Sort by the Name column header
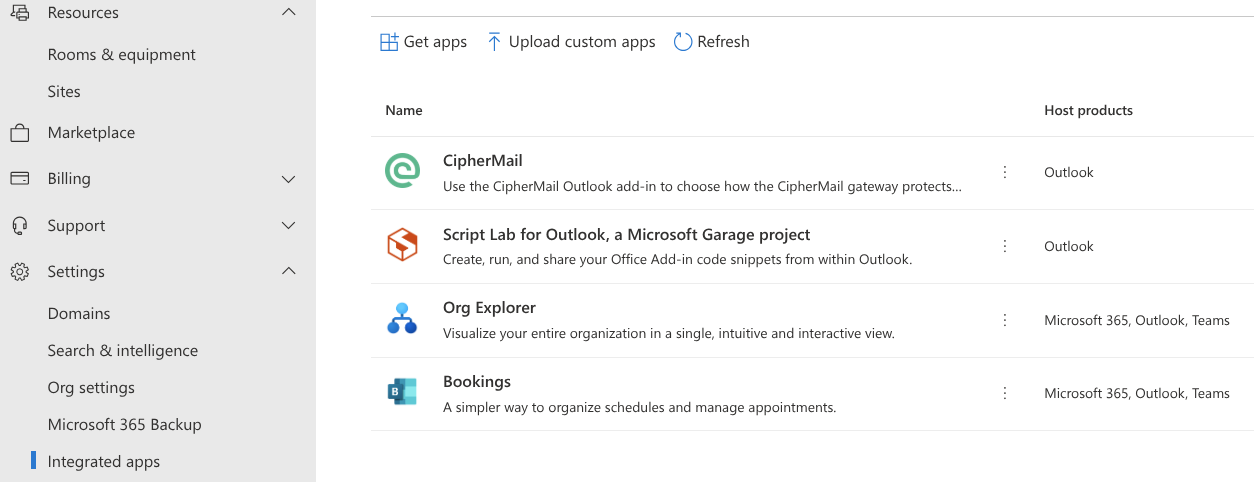This screenshot has height=482, width=1254. click(404, 111)
